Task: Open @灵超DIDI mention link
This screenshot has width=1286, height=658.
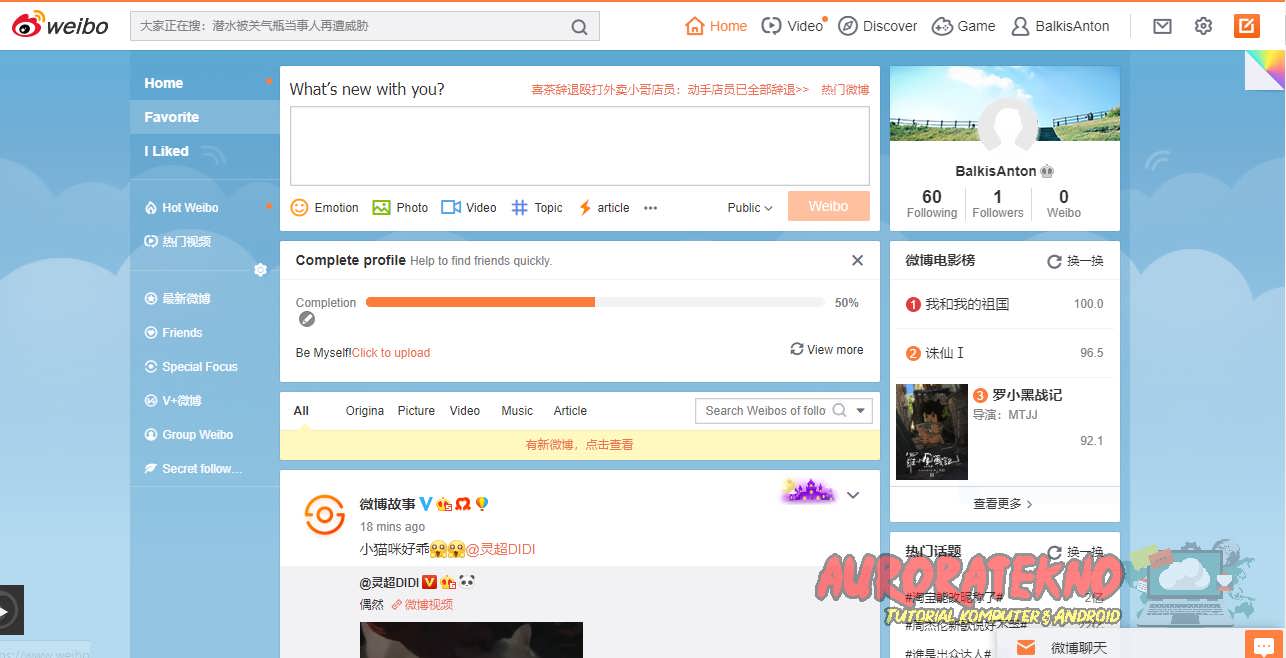Action: tap(501, 549)
